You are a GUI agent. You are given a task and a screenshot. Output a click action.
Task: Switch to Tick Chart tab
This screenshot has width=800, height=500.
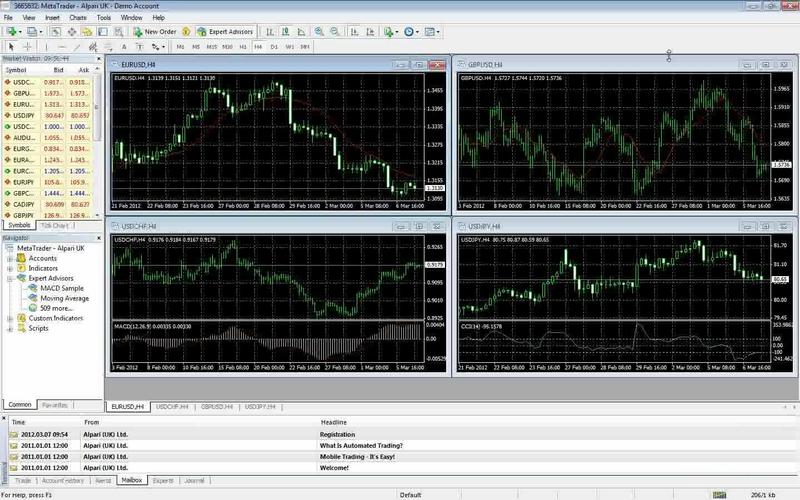click(55, 225)
